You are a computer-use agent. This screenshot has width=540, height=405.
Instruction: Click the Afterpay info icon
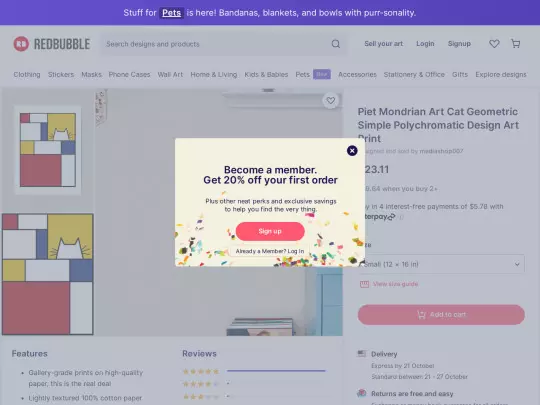click(x=402, y=217)
